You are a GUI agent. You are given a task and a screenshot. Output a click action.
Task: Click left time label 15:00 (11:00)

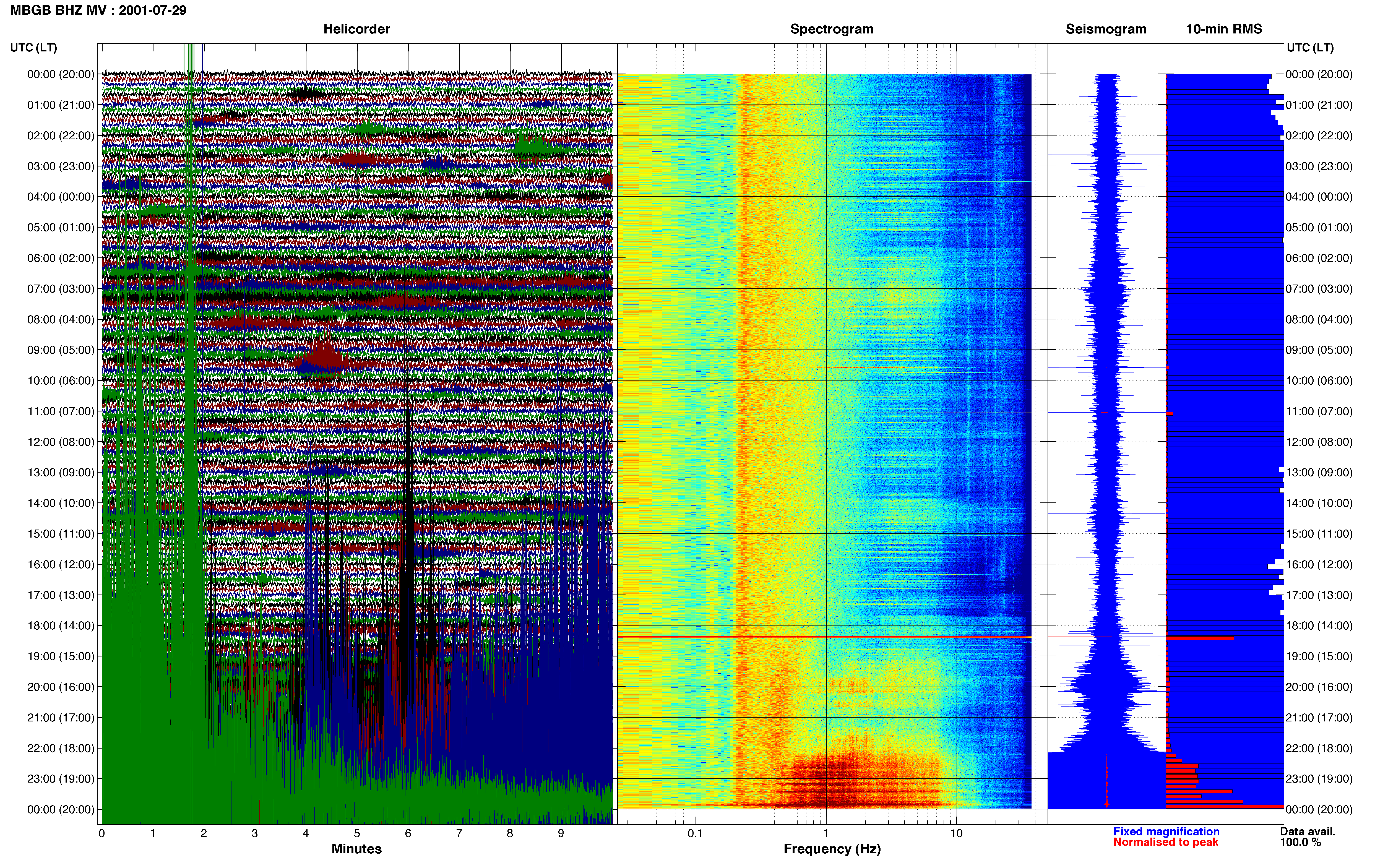coord(61,534)
